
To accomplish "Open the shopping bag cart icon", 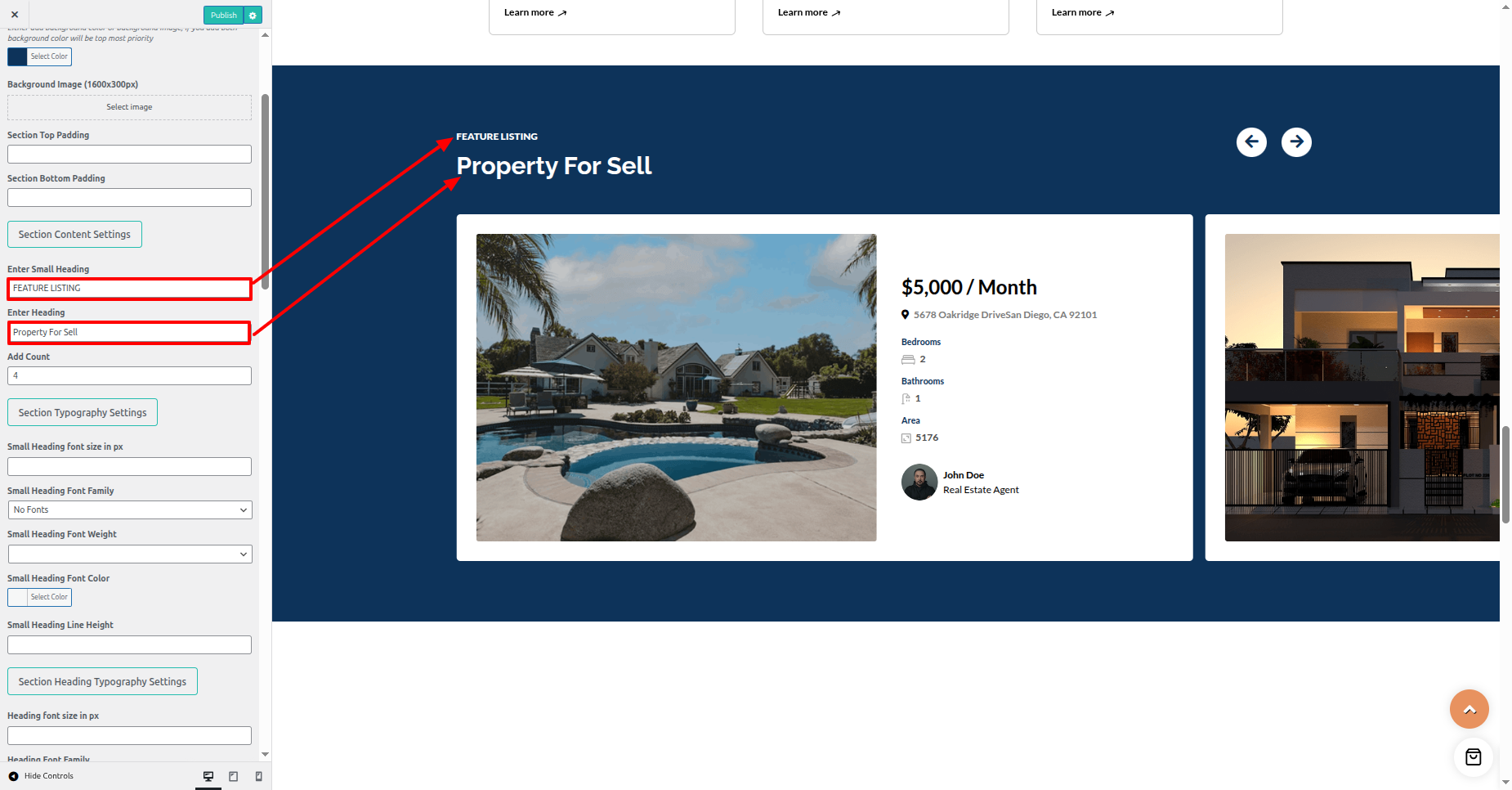I will click(x=1473, y=757).
